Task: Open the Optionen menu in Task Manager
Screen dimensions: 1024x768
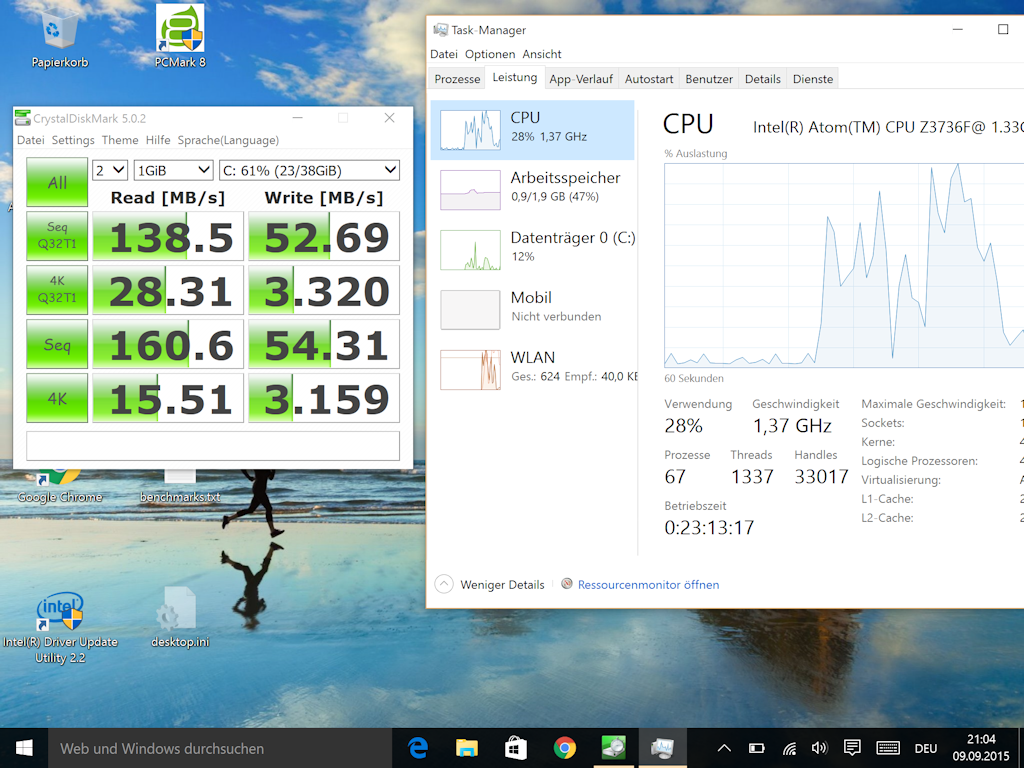Action: tap(490, 54)
